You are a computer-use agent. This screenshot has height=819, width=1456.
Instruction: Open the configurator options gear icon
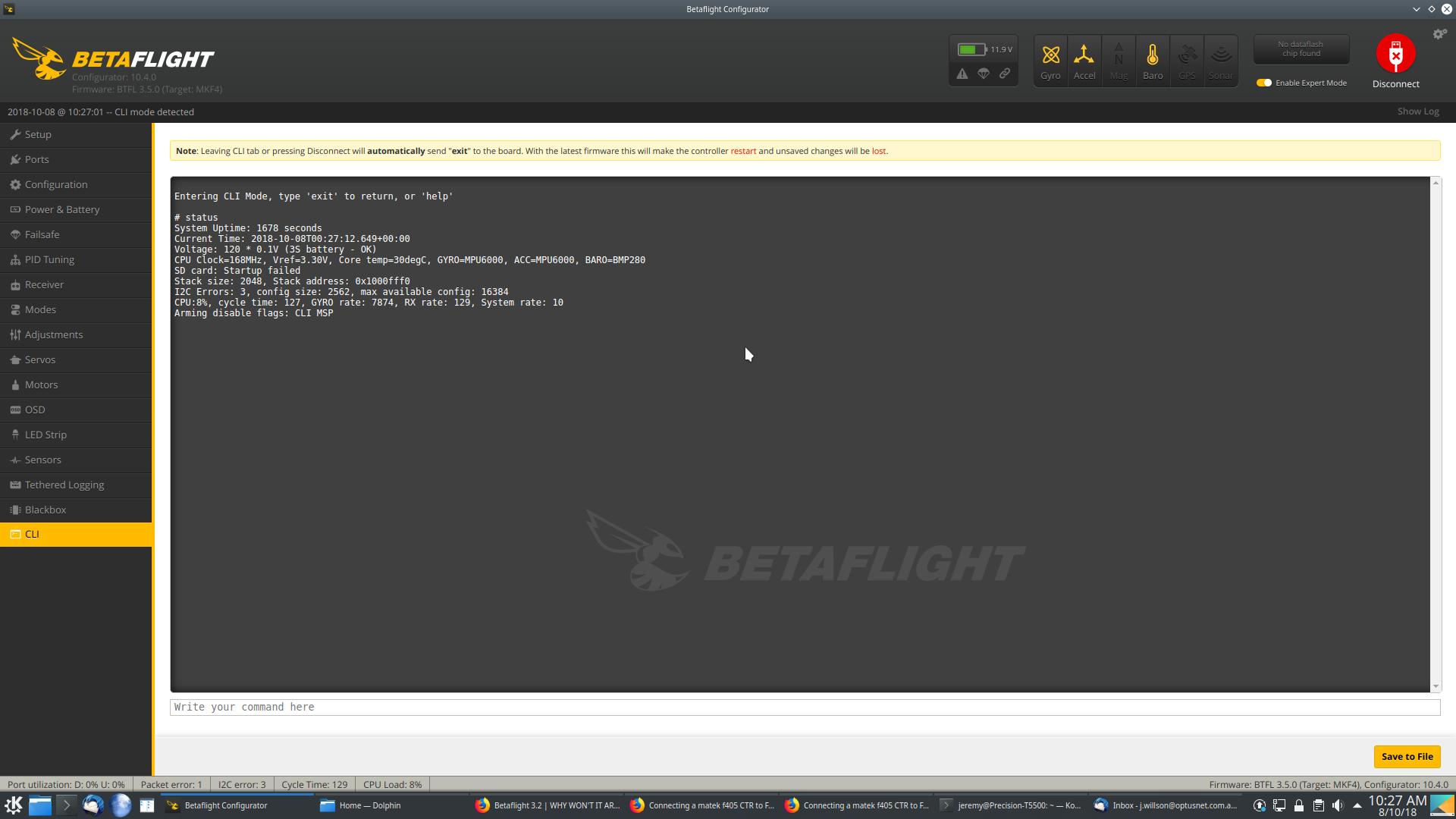point(1439,34)
